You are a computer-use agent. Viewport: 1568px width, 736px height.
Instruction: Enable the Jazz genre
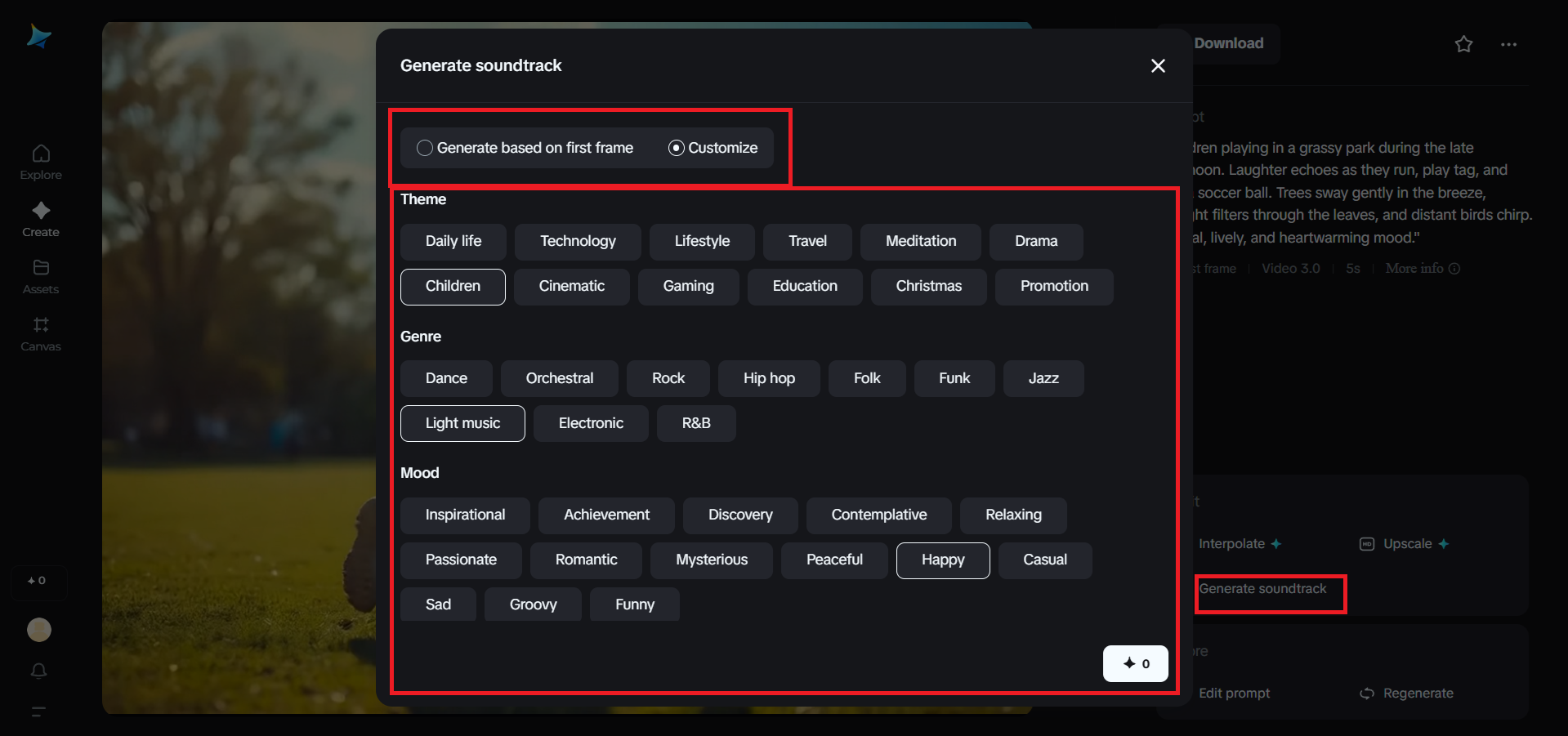pos(1043,378)
